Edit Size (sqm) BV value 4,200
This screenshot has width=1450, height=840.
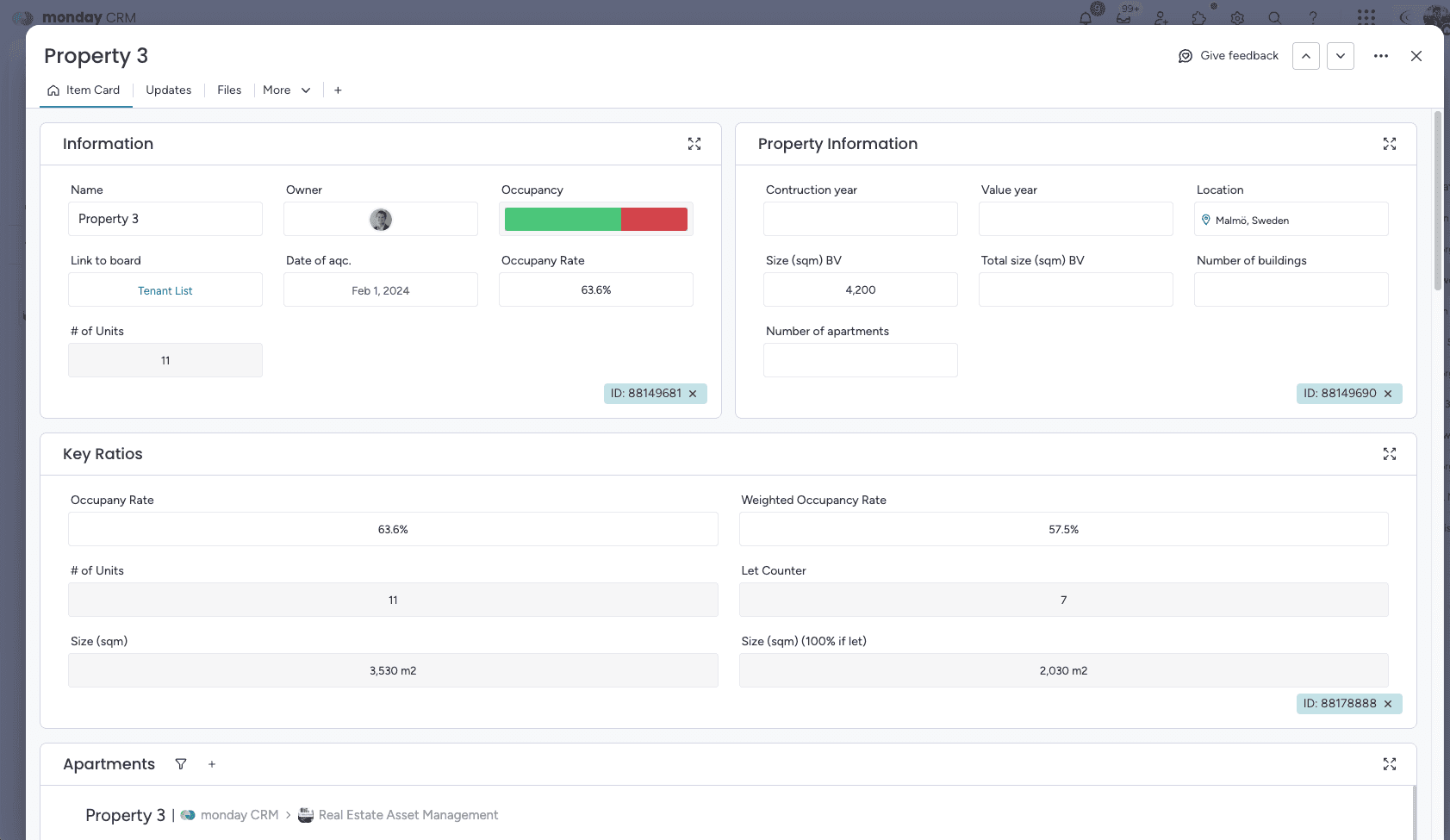click(861, 289)
